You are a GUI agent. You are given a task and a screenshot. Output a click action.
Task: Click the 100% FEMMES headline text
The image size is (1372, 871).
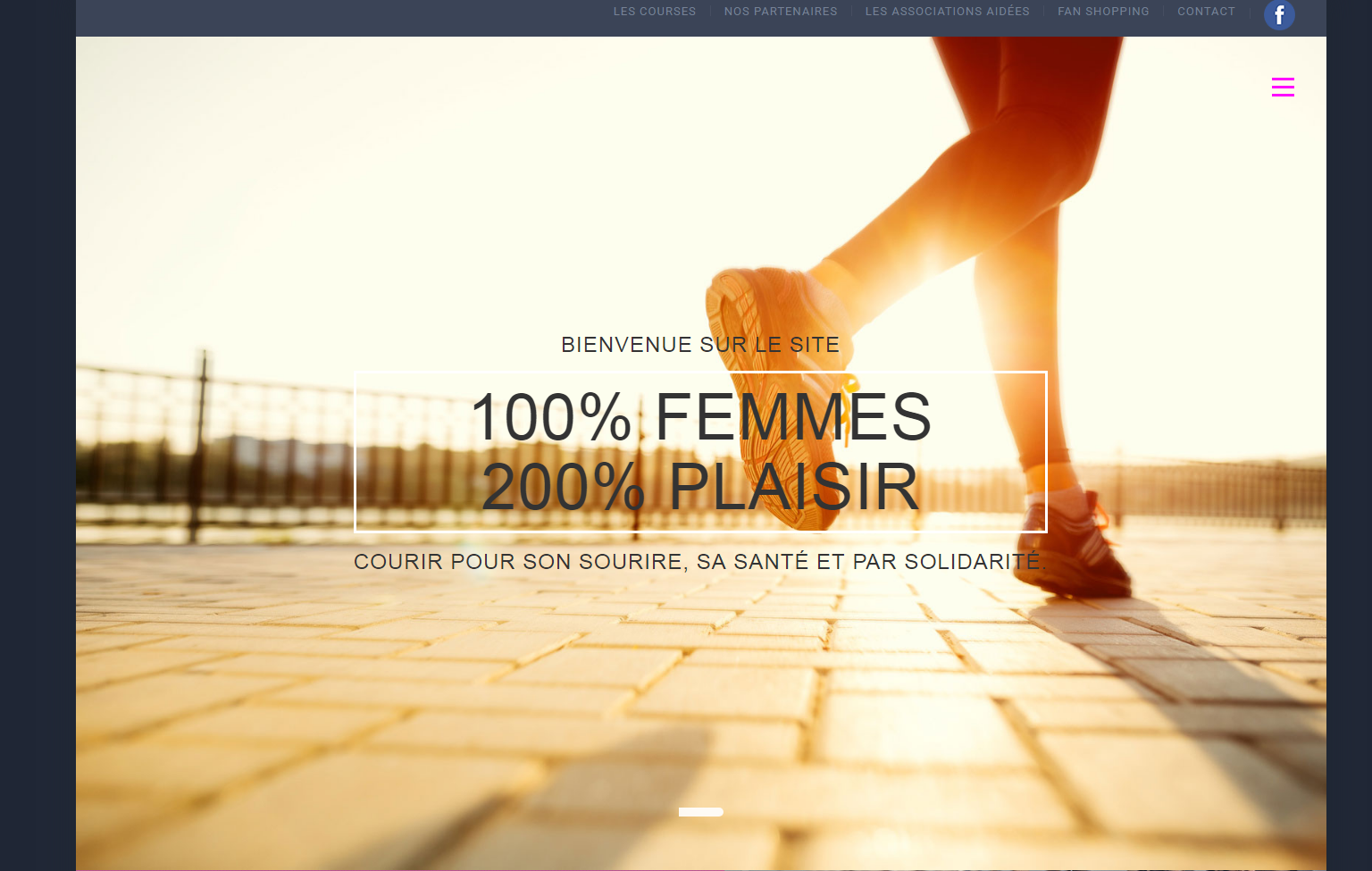pos(701,416)
